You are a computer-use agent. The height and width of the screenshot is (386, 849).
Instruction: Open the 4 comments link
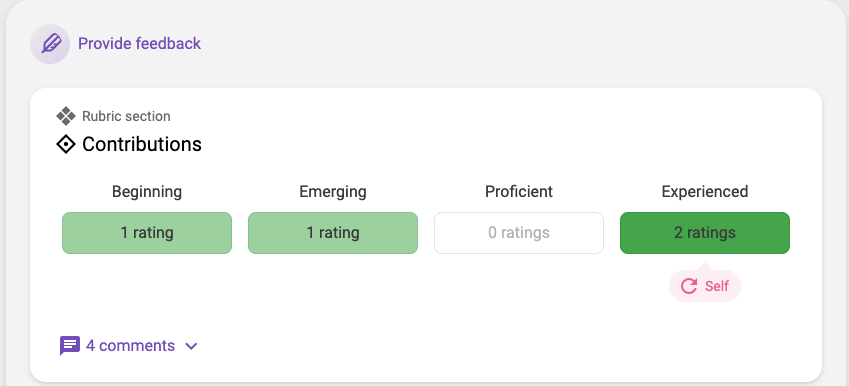point(130,345)
